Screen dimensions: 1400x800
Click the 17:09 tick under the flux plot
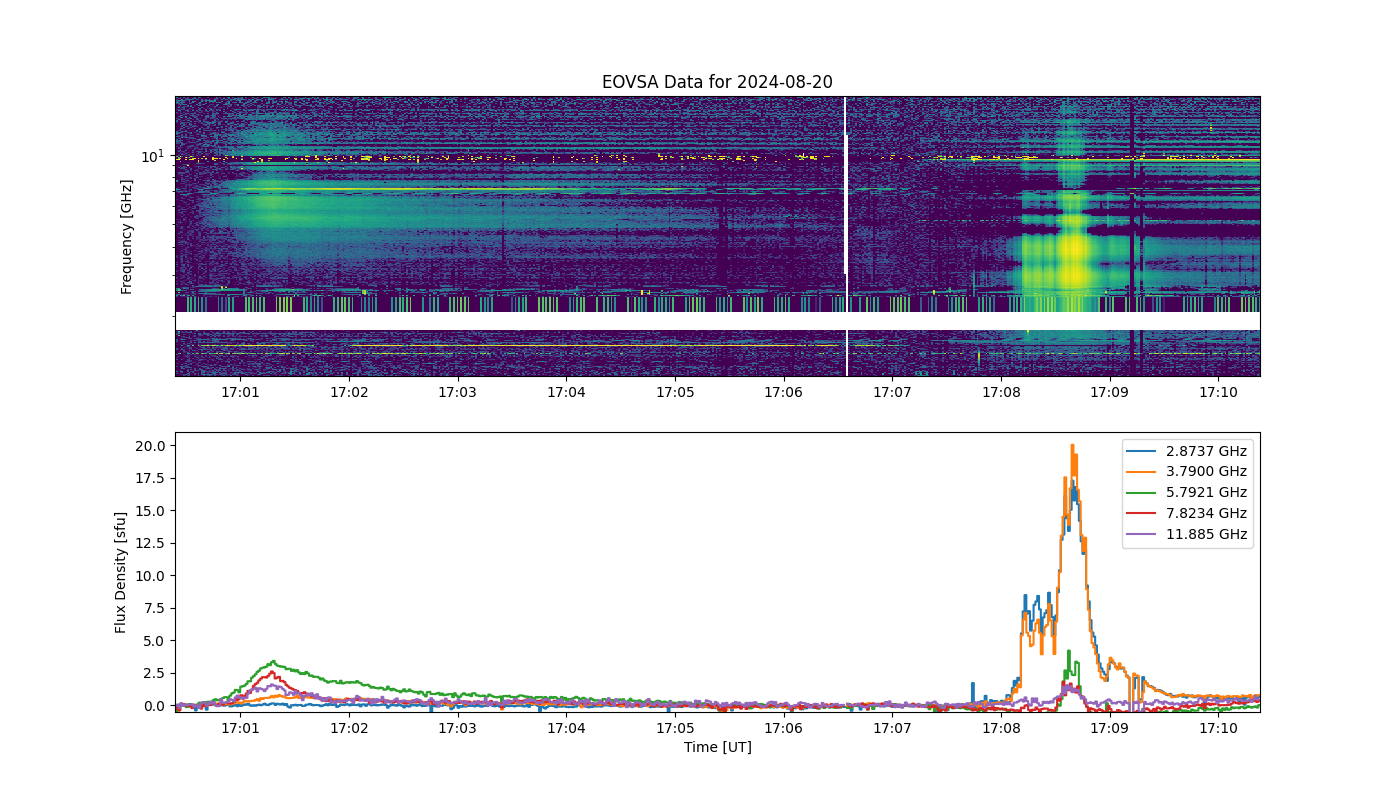coord(1110,729)
